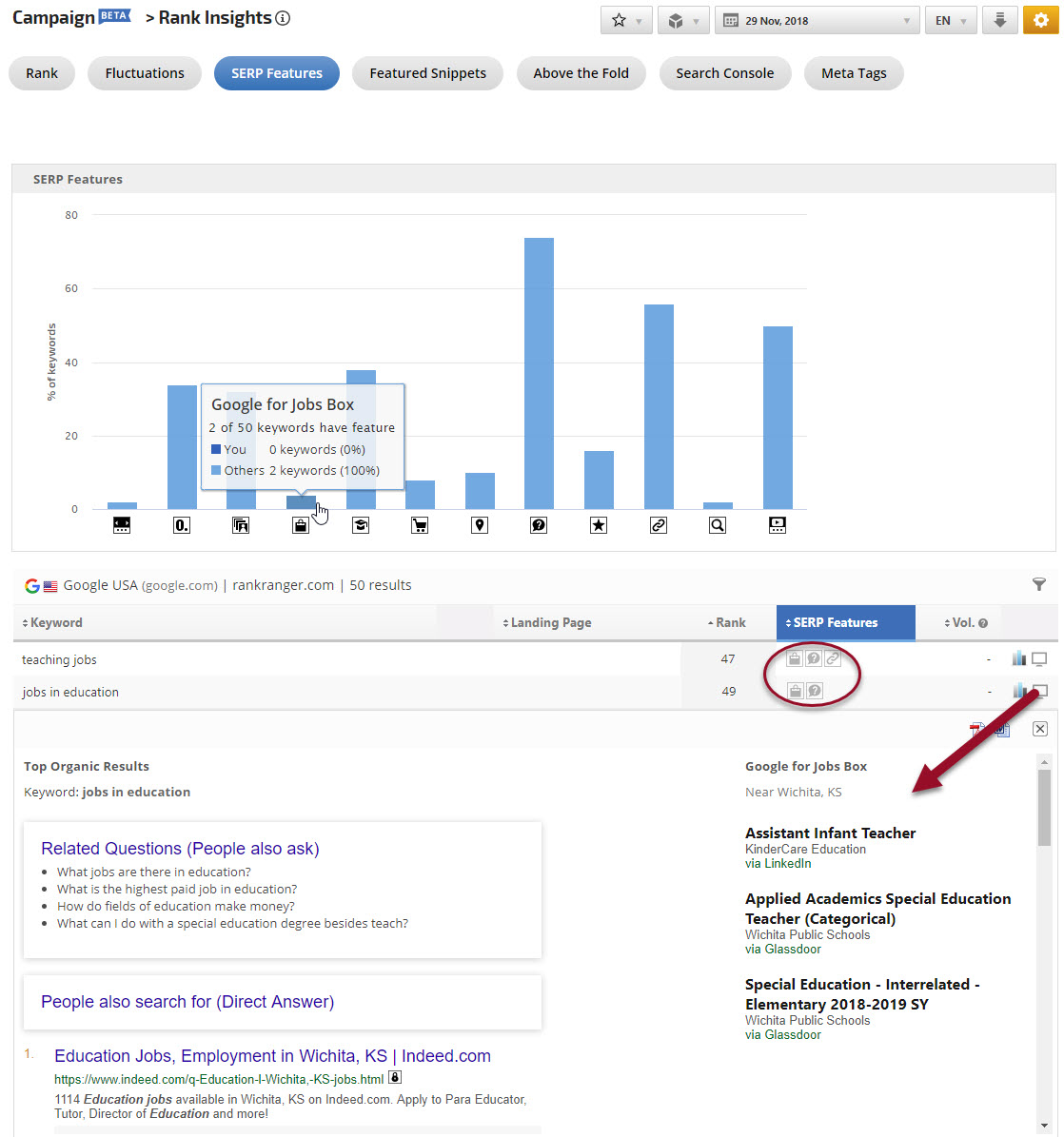Switch to the Rank tab
Screen dimensions: 1064x1137
tap(42, 73)
